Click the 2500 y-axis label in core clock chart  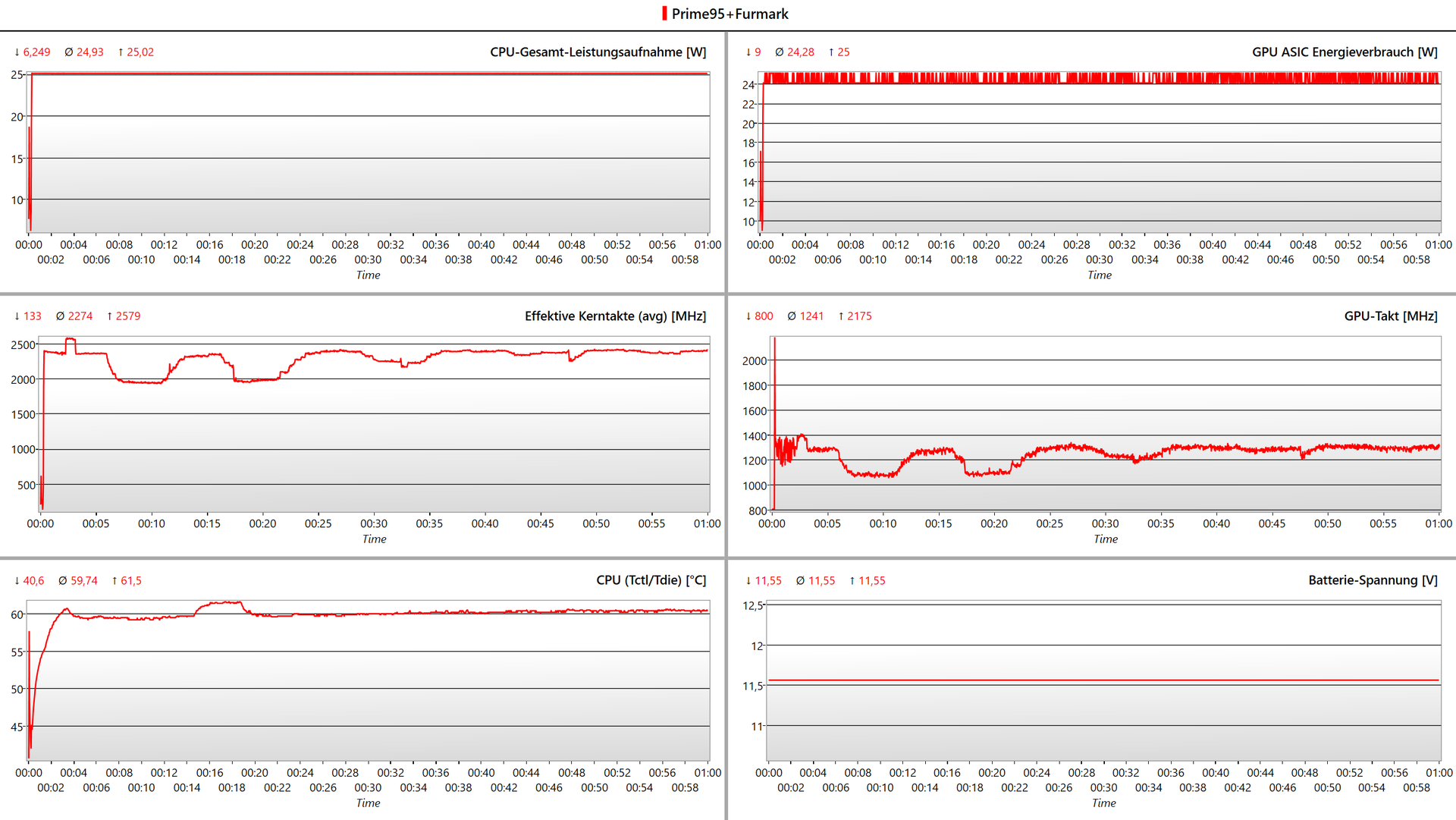pos(23,345)
